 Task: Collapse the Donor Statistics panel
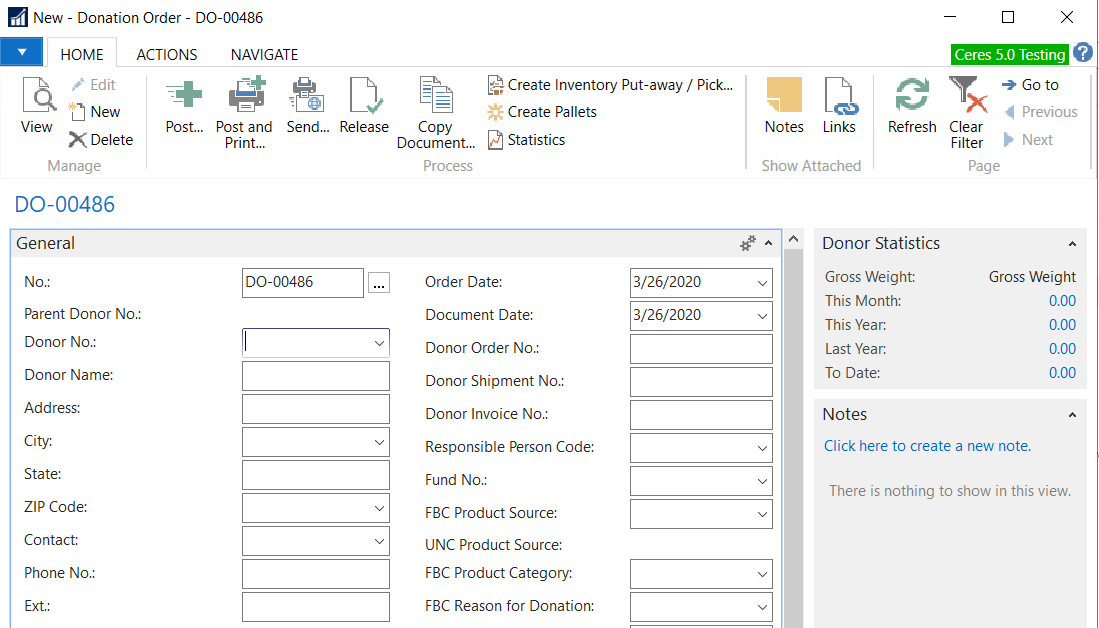tap(1072, 244)
